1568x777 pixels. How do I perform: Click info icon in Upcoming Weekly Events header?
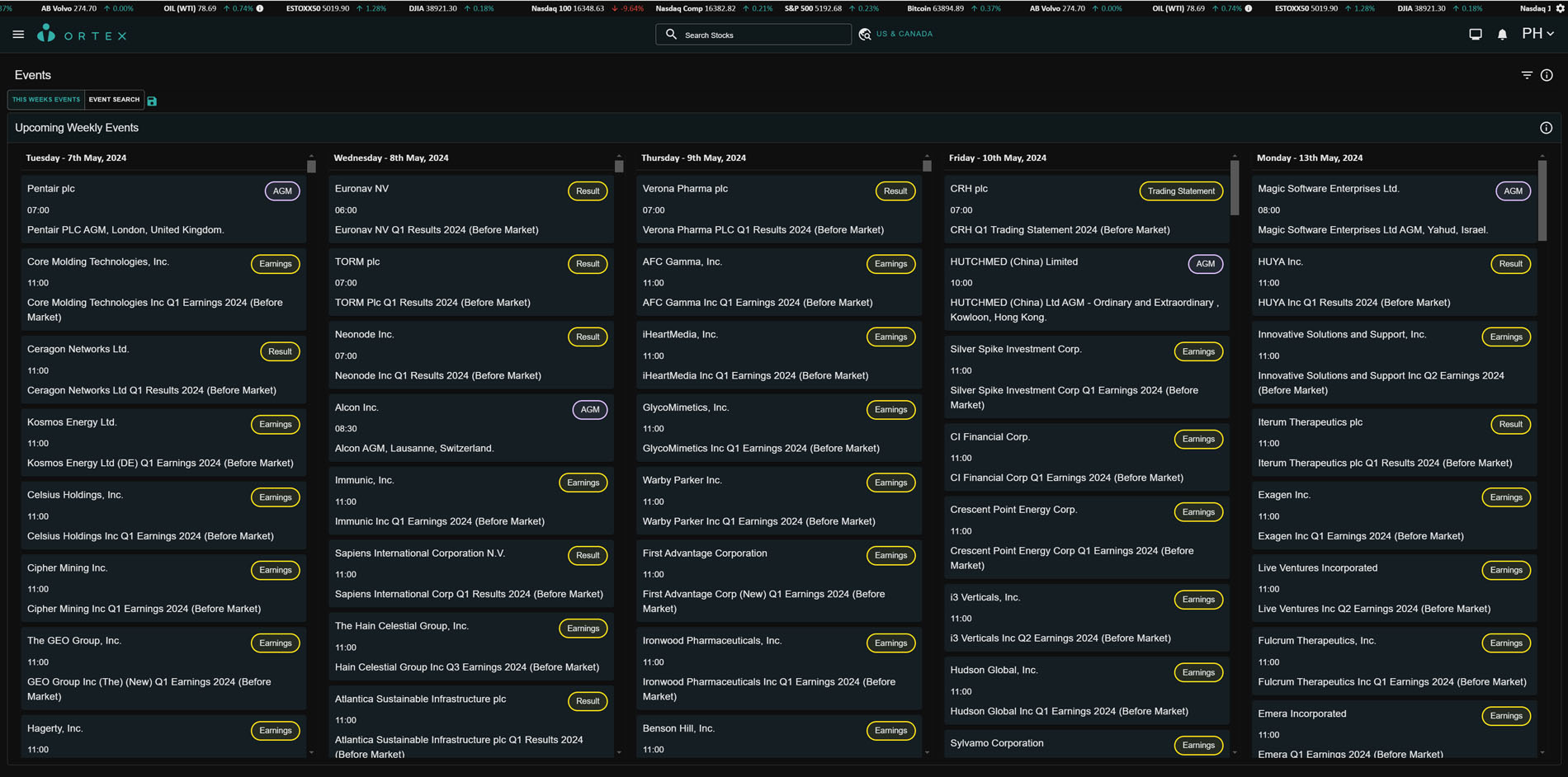coord(1546,128)
